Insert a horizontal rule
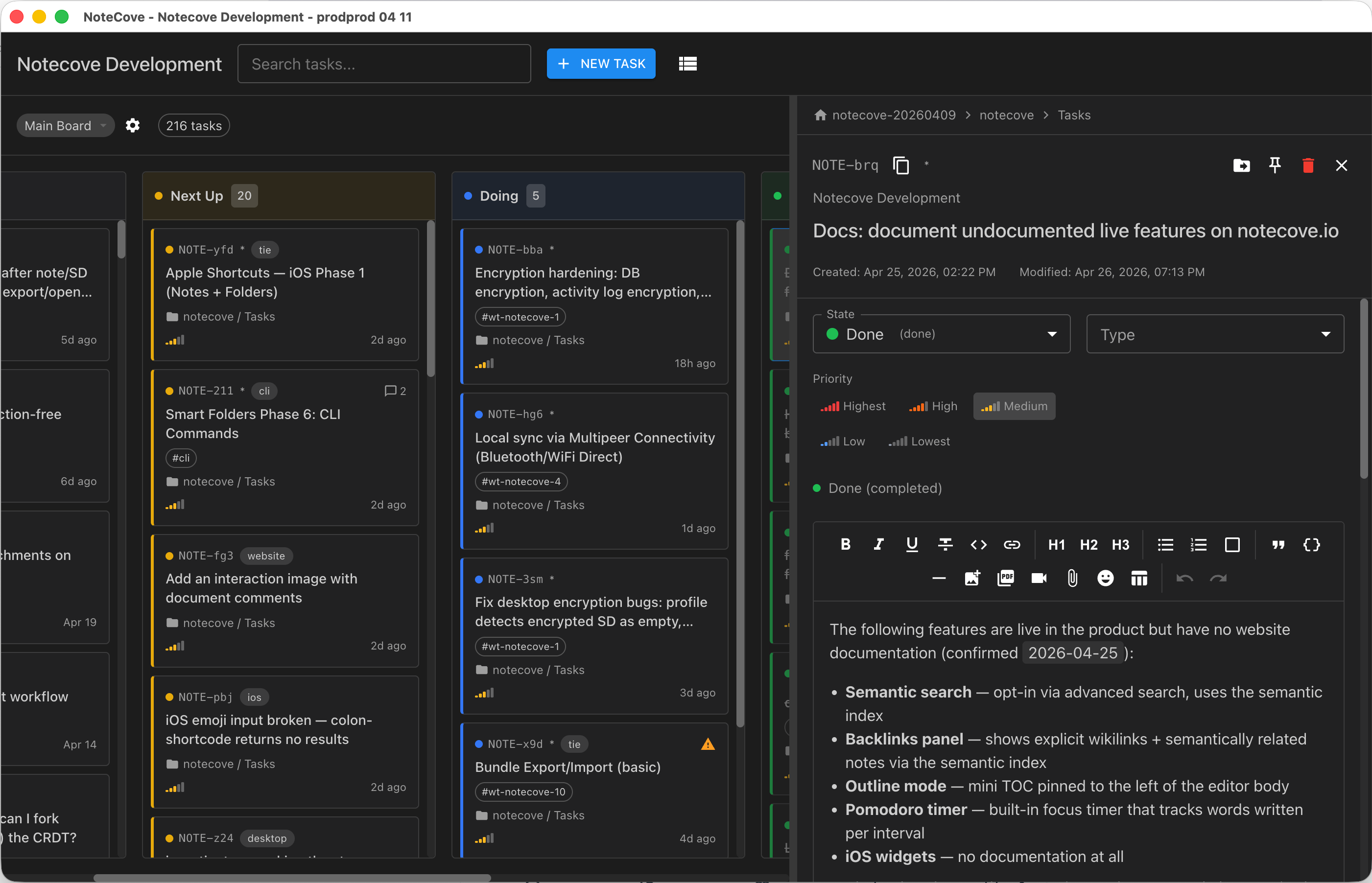The image size is (1372, 883). click(x=938, y=578)
